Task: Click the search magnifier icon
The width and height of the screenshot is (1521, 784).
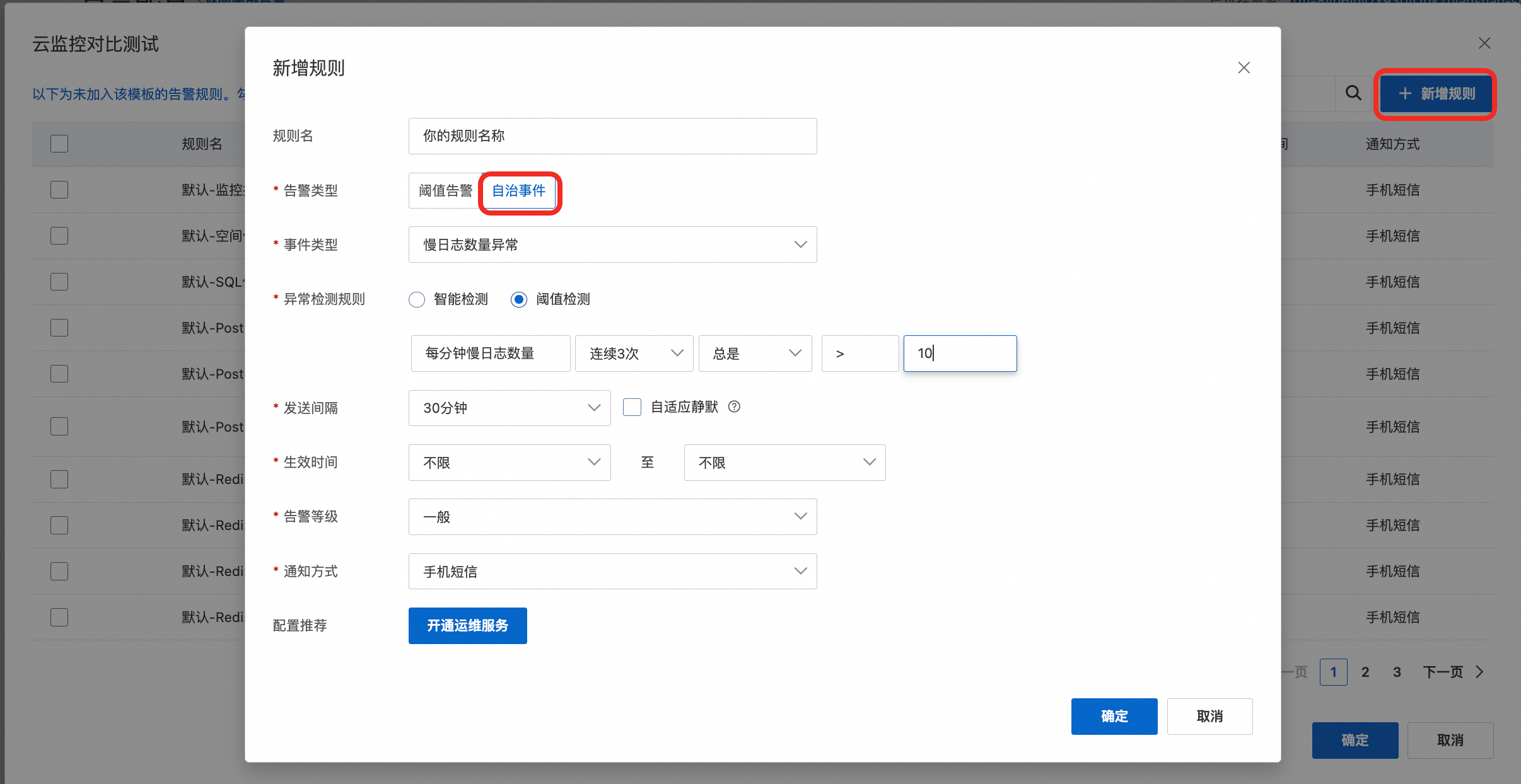Action: point(1353,93)
